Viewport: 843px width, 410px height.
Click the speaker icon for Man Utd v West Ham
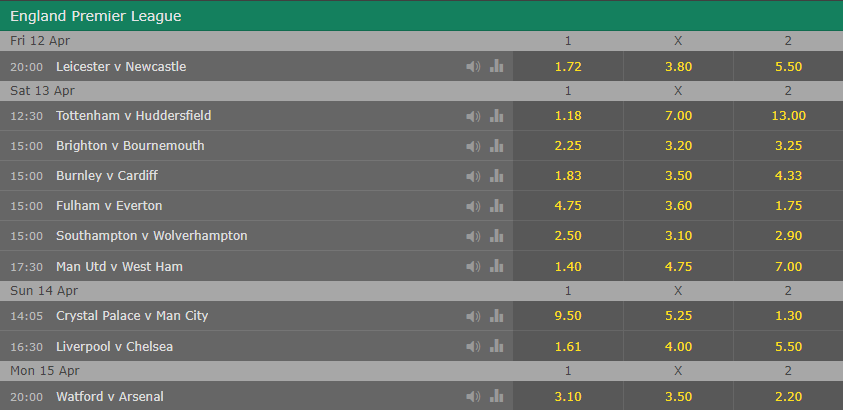[473, 266]
